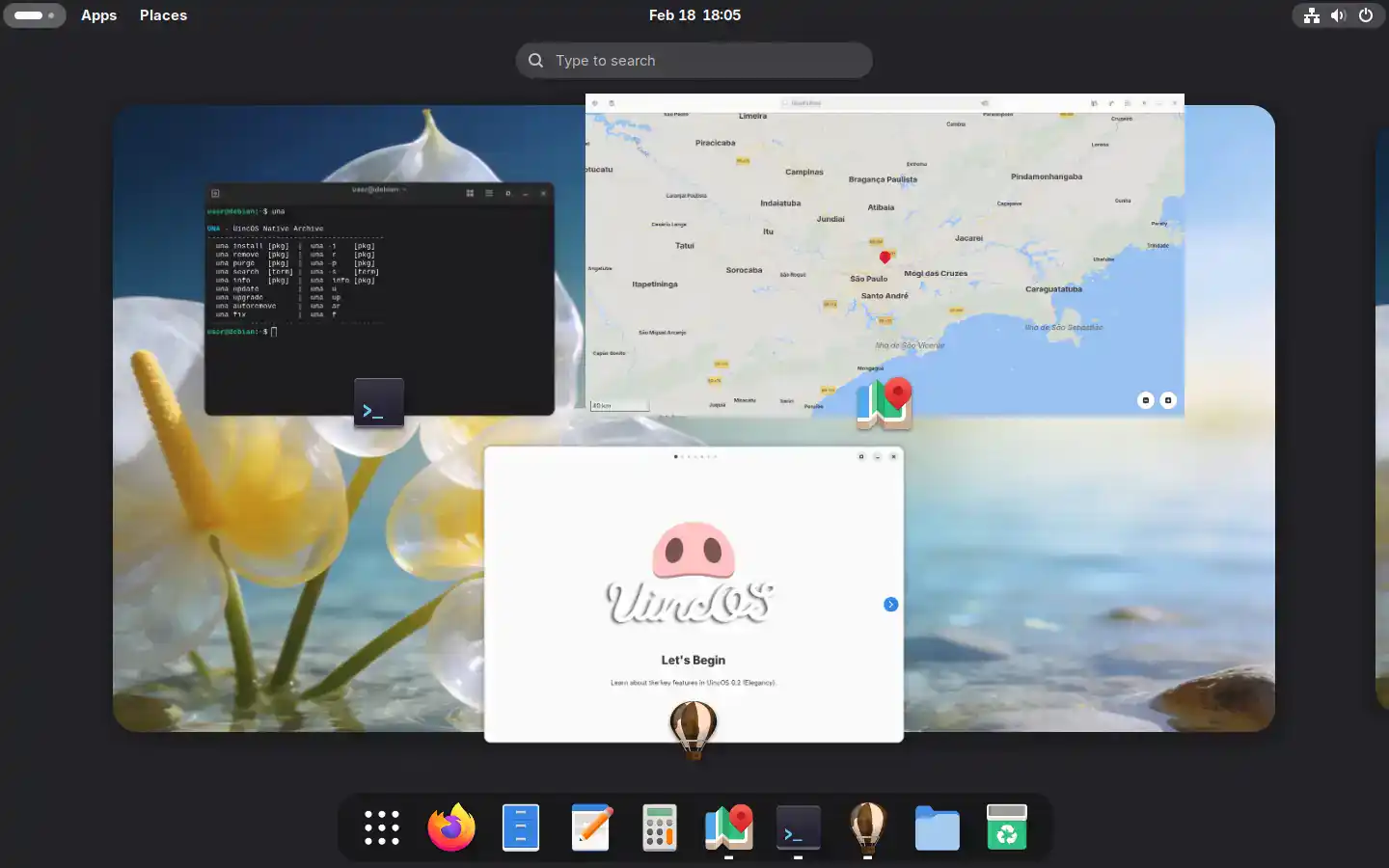Open the Terminal hamburger menu
The image size is (1389, 868).
pos(489,193)
